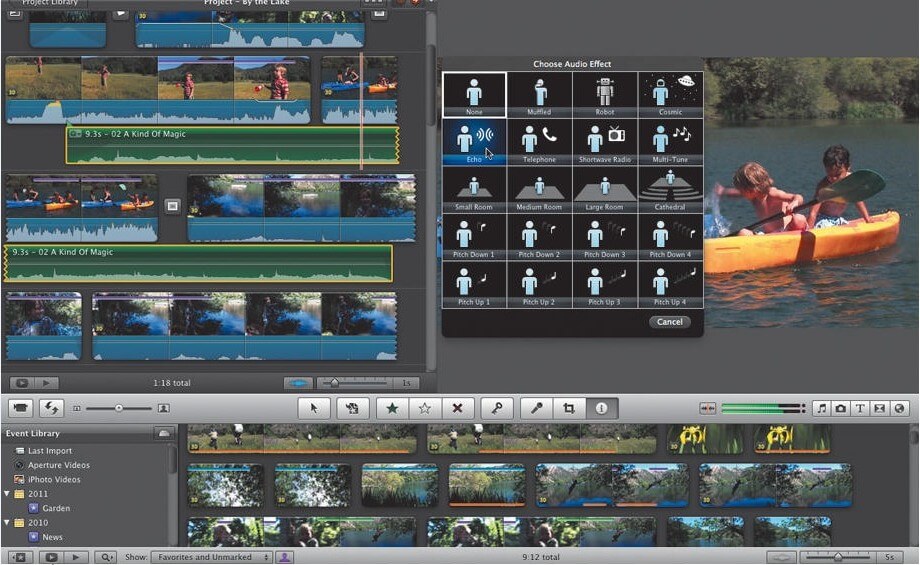Choose the Muffled audio effect
This screenshot has width=920, height=565.
point(539,94)
